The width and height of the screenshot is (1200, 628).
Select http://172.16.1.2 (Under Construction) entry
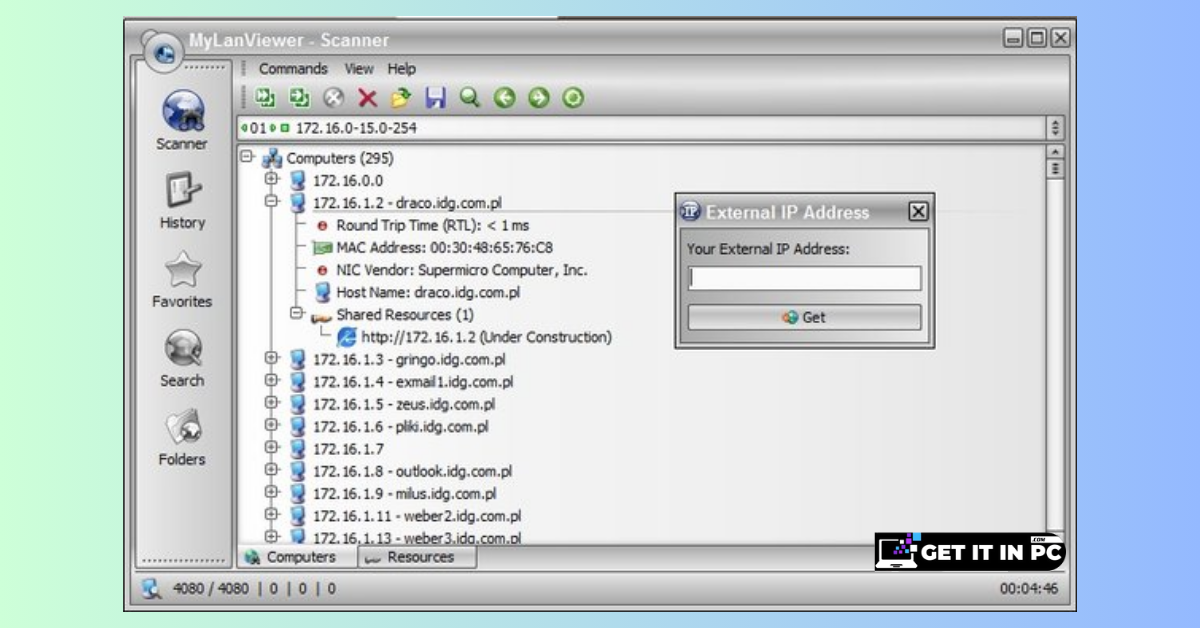(486, 337)
